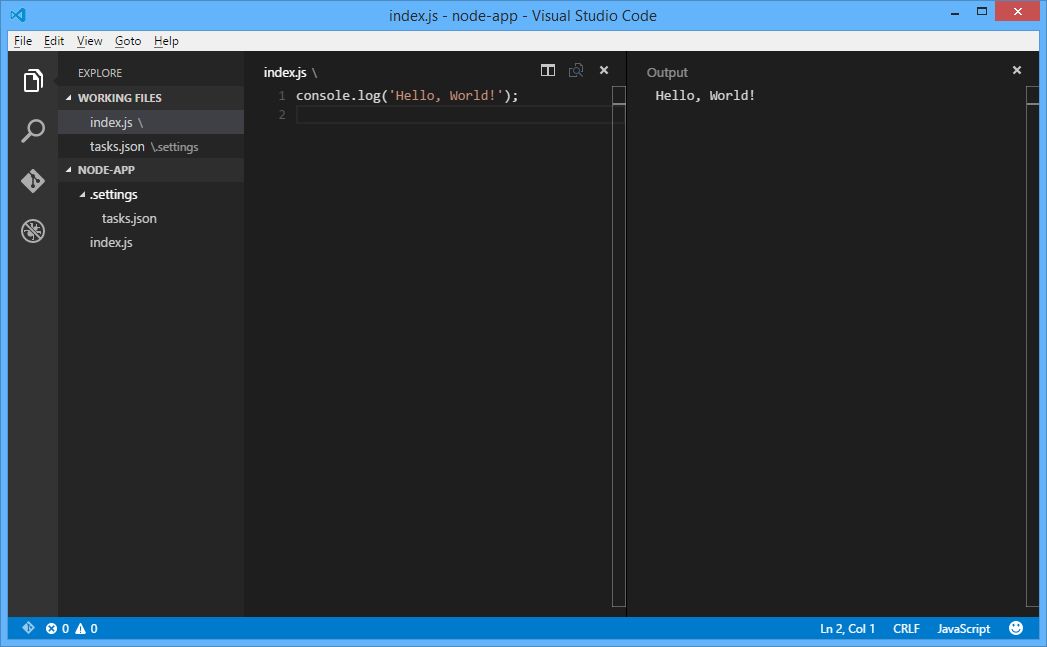Click the index.js editor tab title
The image size is (1047, 647).
coord(285,72)
